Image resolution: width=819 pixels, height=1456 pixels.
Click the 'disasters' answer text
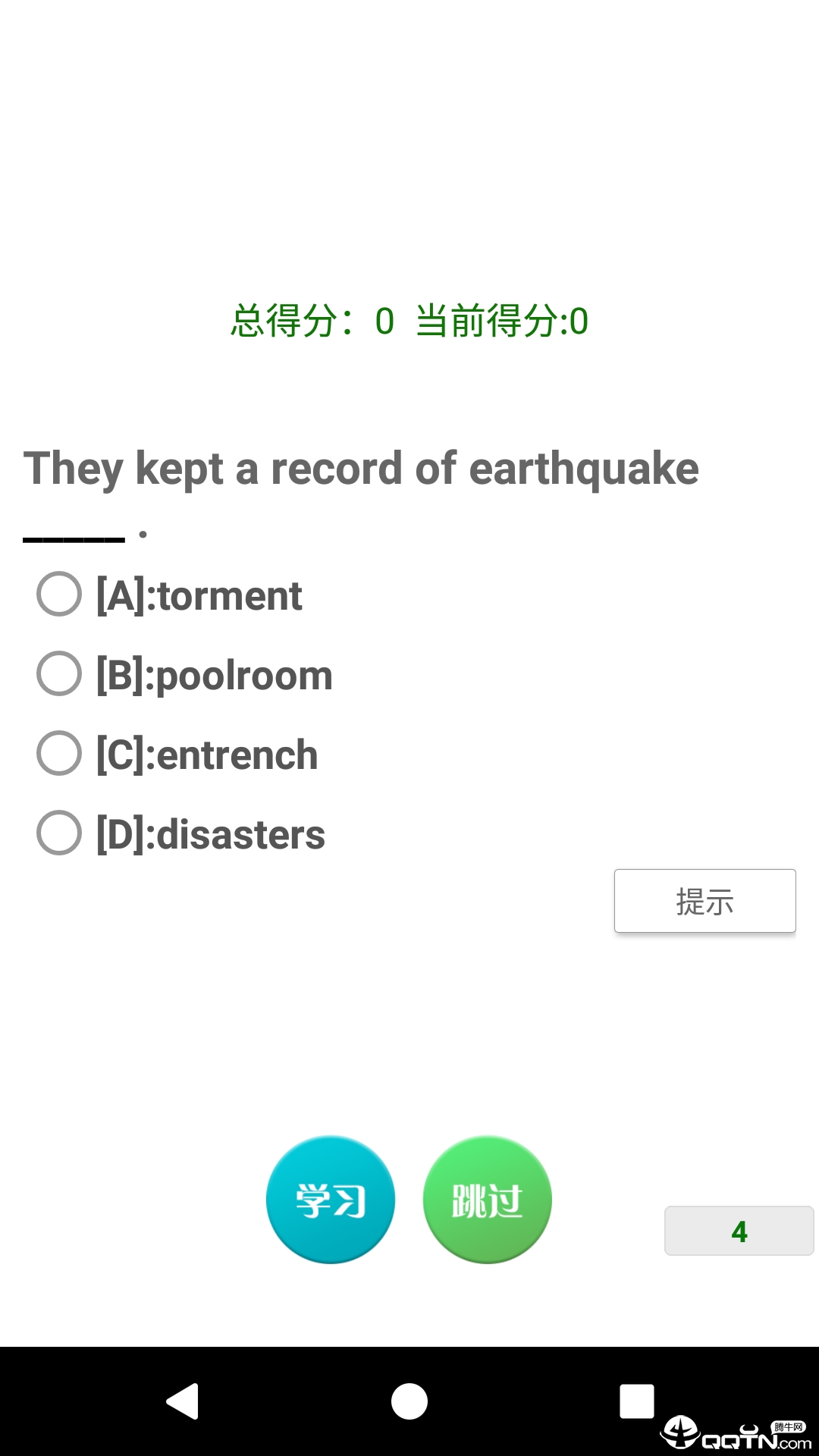(x=211, y=834)
